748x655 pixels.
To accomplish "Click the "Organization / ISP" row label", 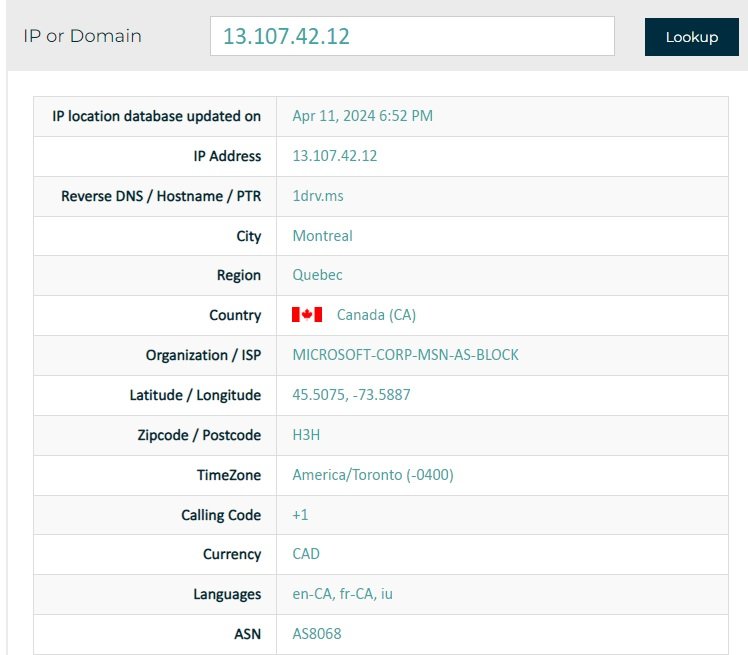I will pos(203,355).
